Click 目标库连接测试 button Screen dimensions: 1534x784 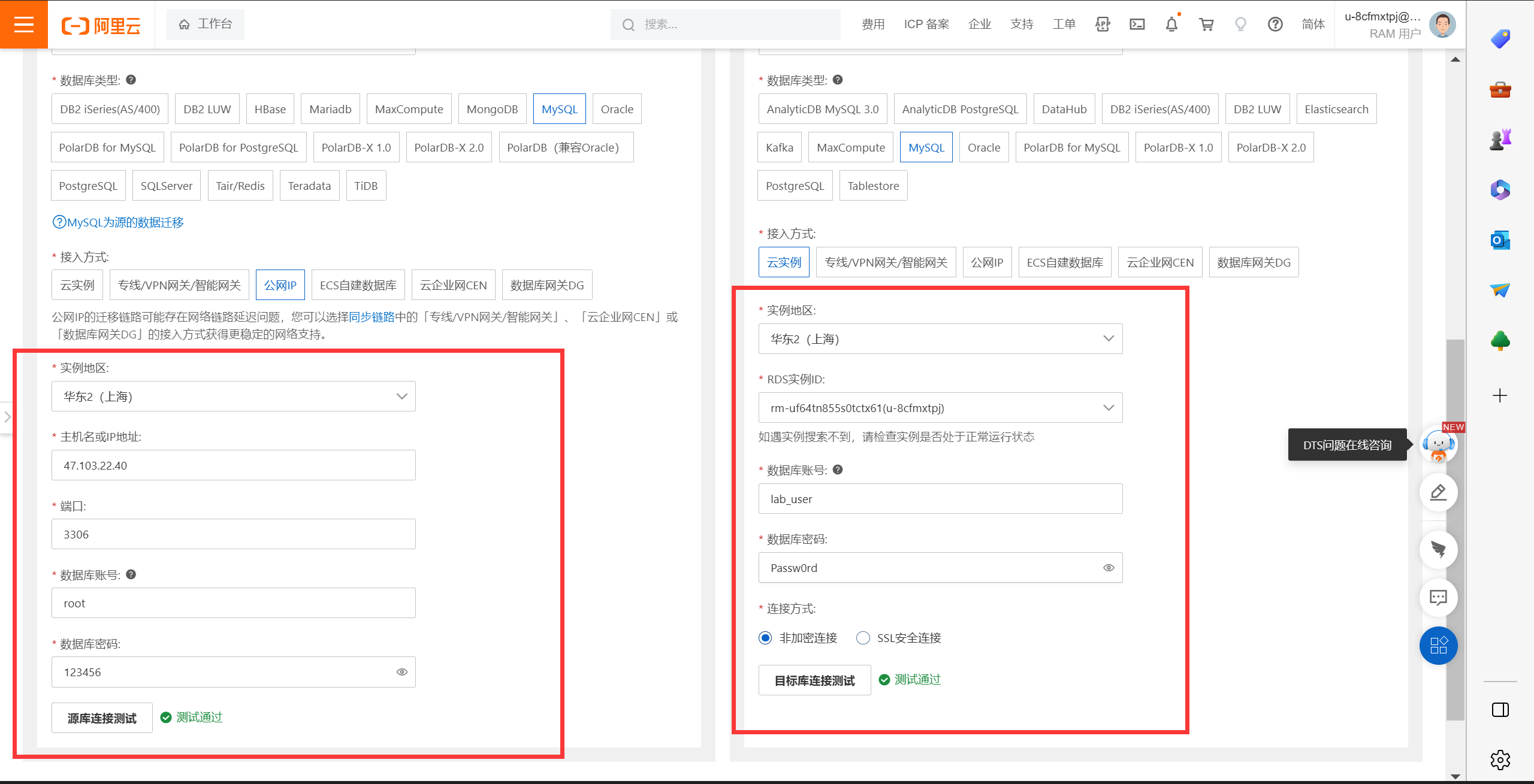coord(815,680)
